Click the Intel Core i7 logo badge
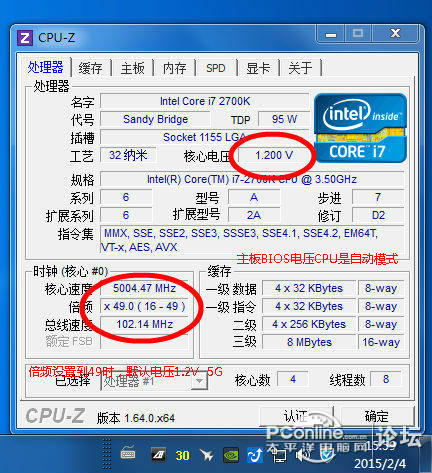The height and width of the screenshot is (473, 432). pyautogui.click(x=360, y=128)
